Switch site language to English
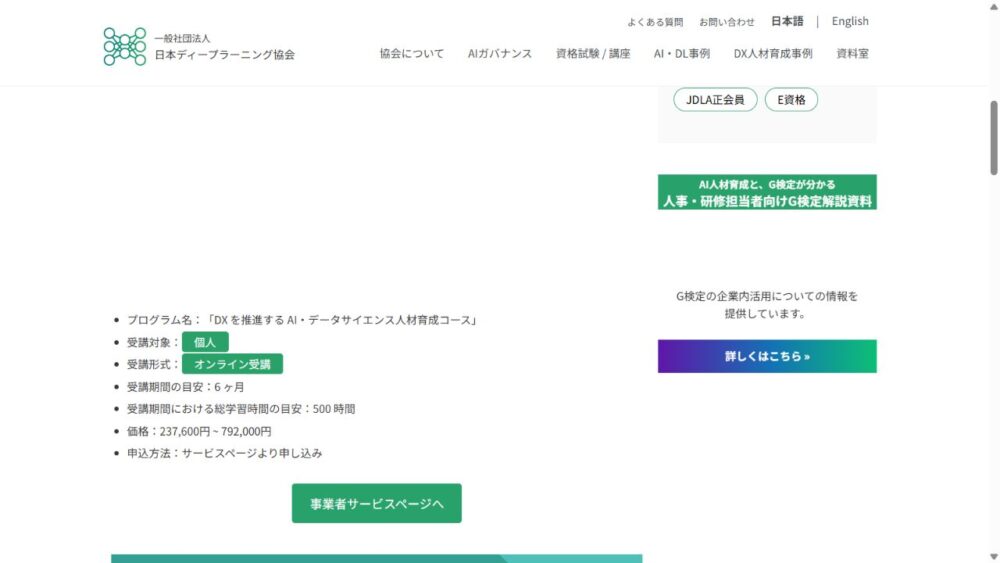1000x563 pixels. click(x=849, y=21)
